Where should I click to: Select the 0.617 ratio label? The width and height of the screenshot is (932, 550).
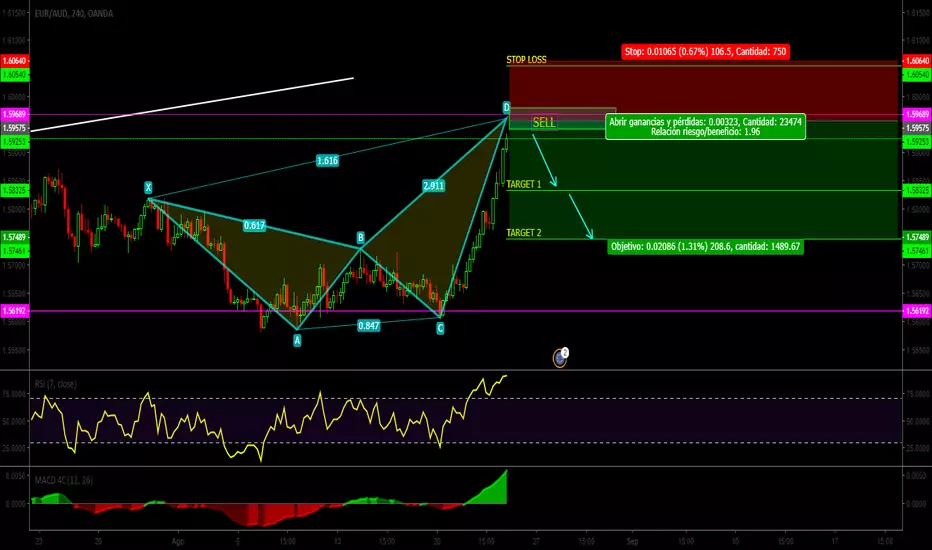click(x=254, y=225)
